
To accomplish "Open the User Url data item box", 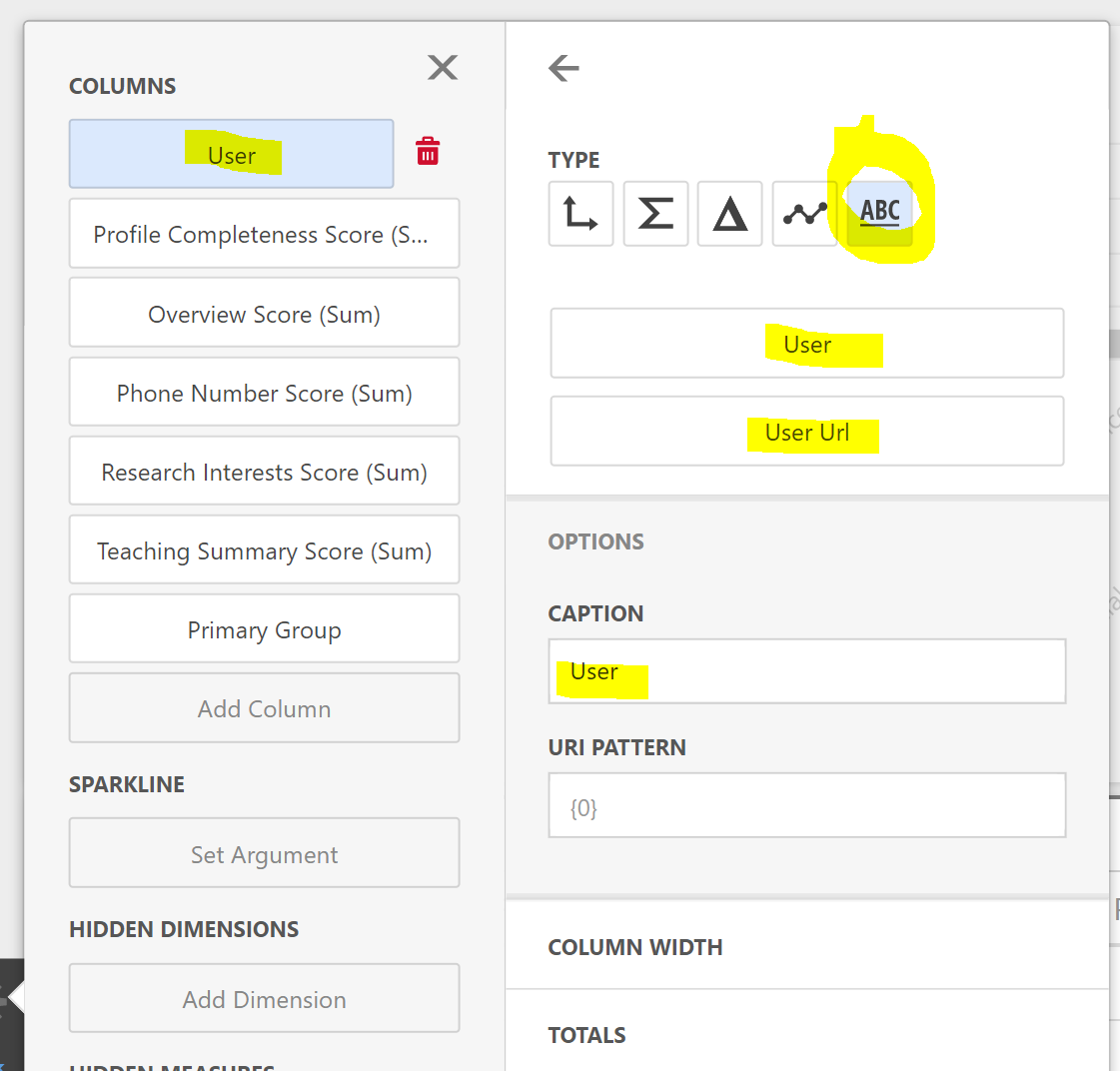I will [x=807, y=432].
